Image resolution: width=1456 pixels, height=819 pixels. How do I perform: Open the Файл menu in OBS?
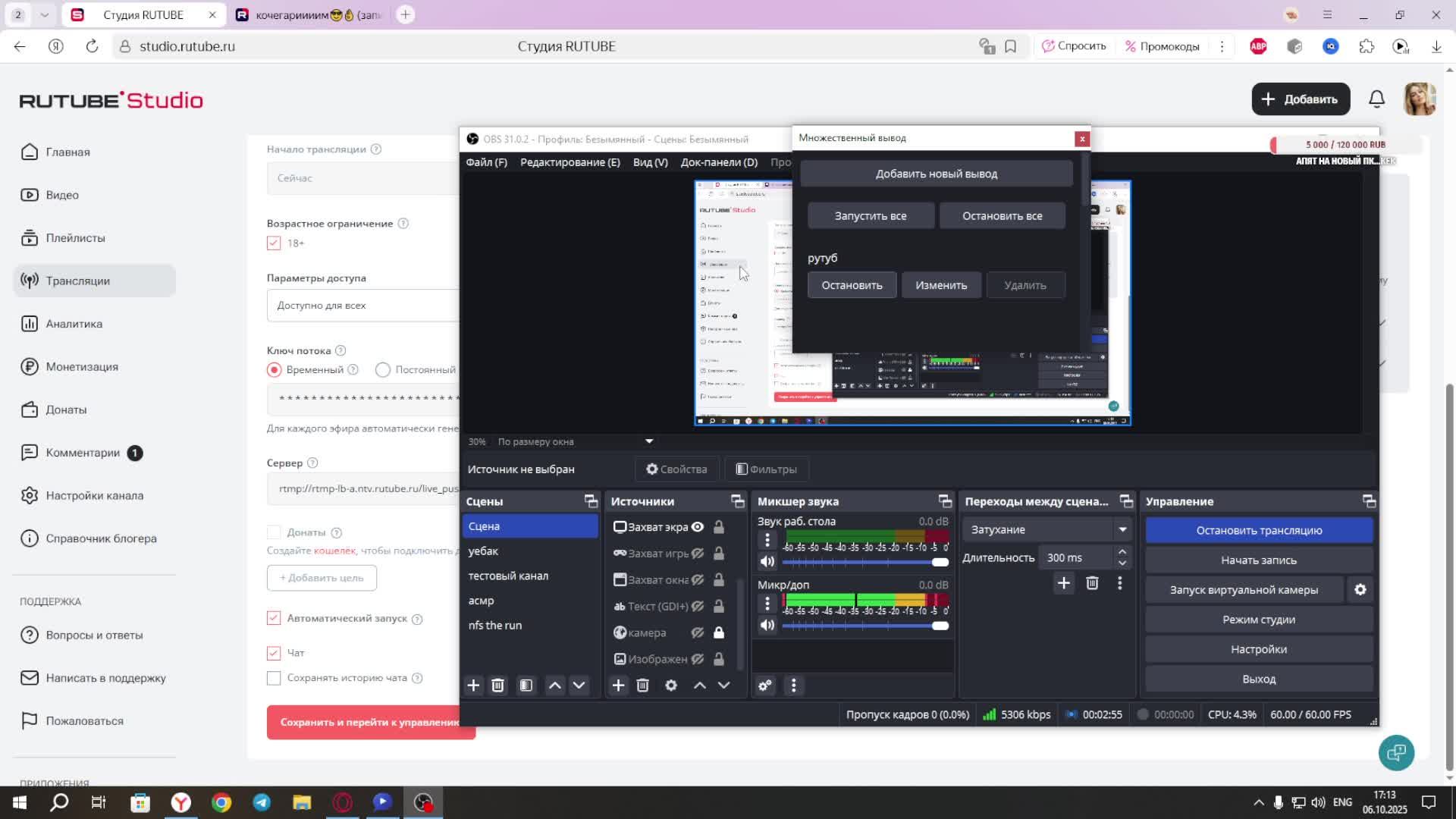pyautogui.click(x=486, y=162)
